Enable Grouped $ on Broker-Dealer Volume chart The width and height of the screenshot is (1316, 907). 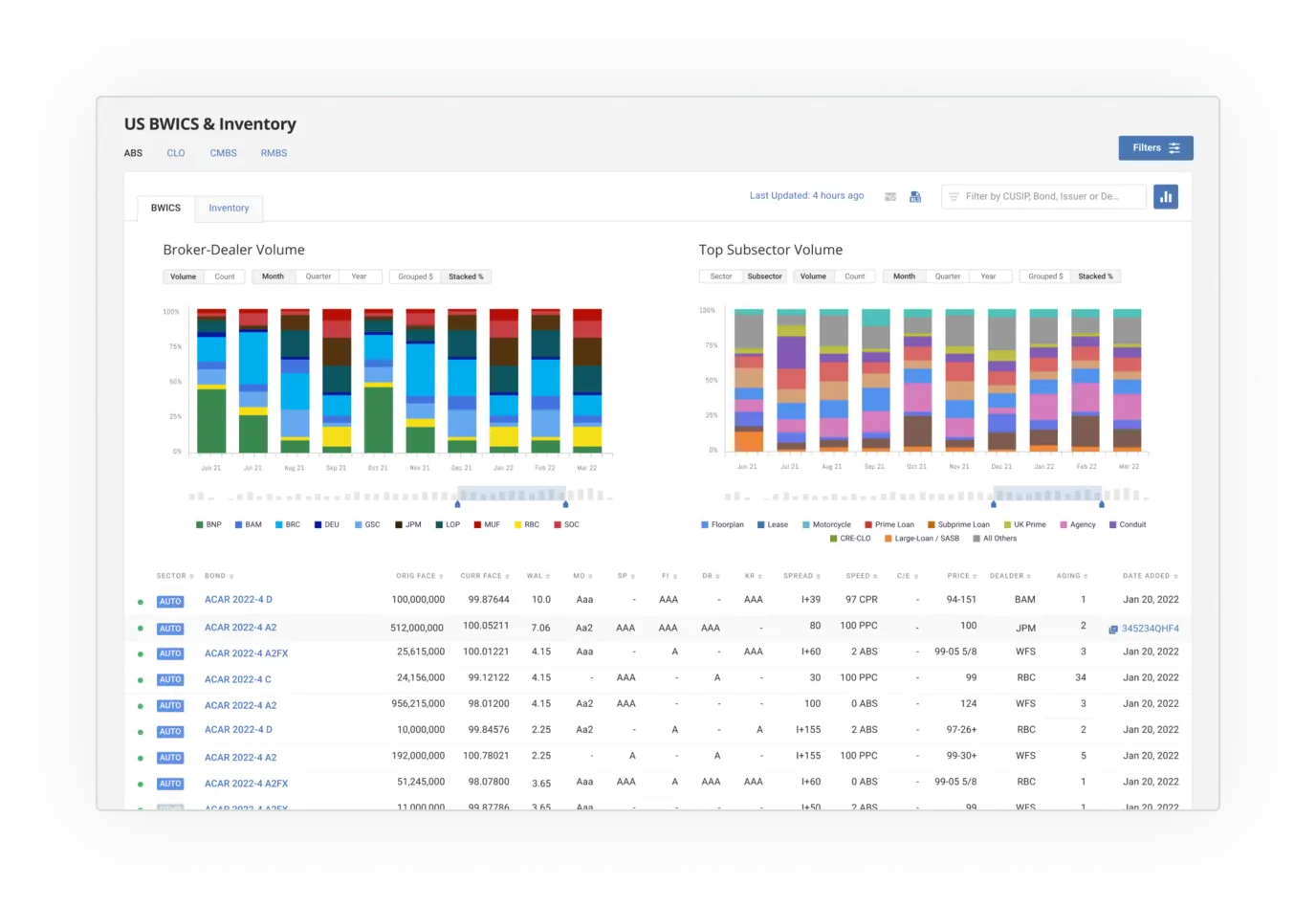pos(414,277)
